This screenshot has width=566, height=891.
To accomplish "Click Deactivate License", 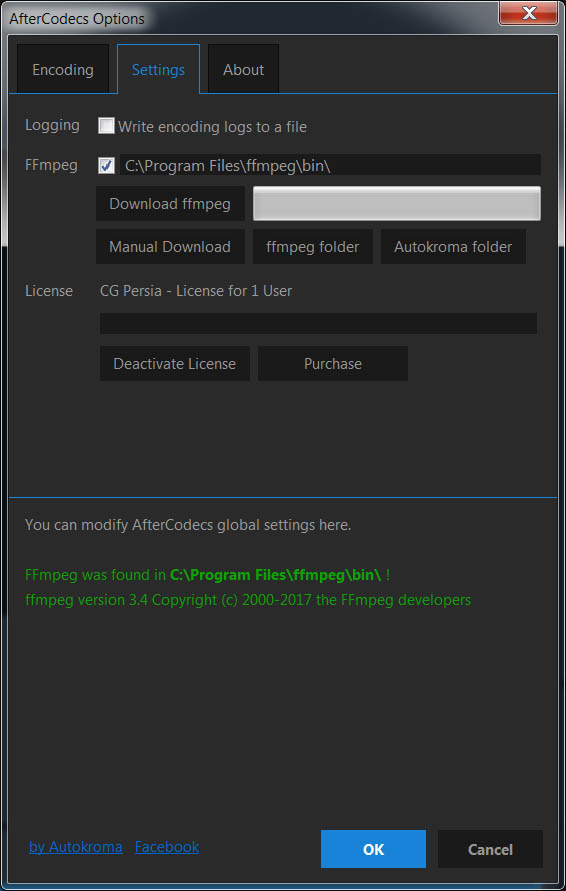I will coord(174,364).
